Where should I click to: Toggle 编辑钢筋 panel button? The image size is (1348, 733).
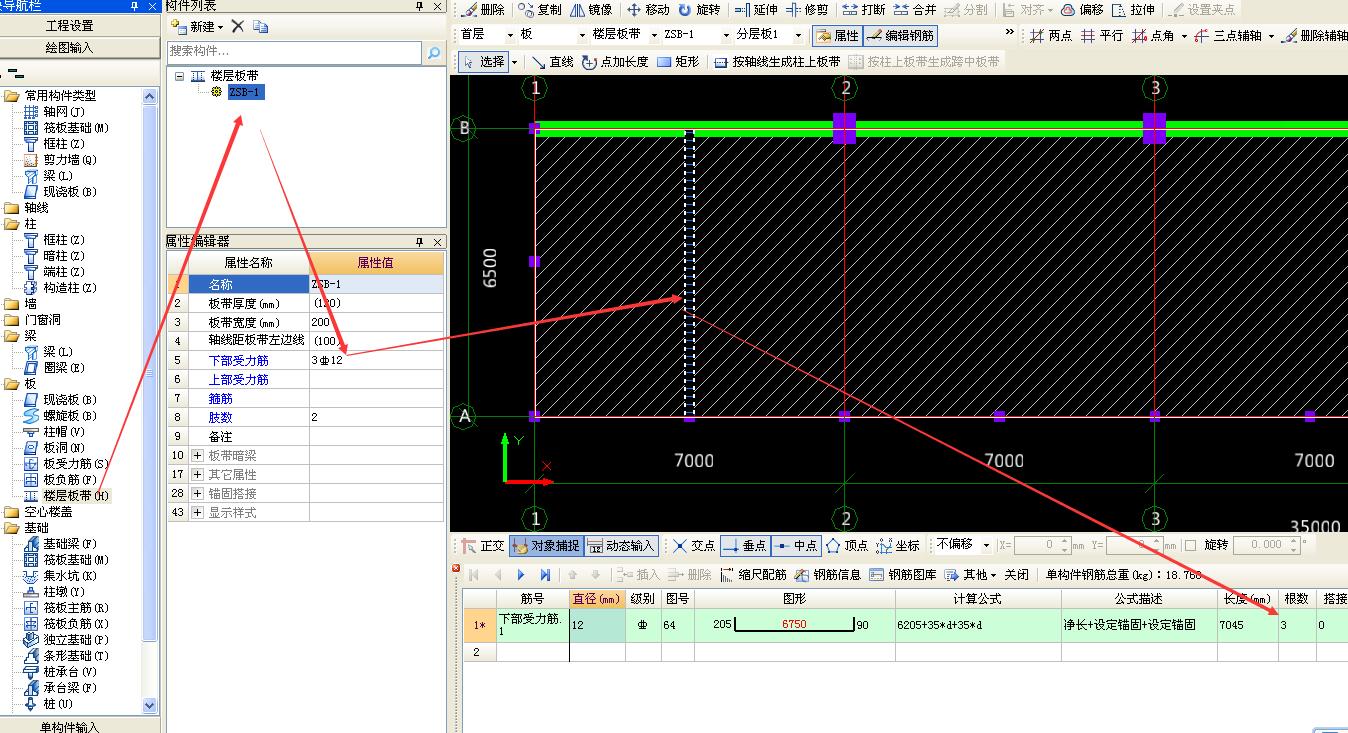click(900, 35)
